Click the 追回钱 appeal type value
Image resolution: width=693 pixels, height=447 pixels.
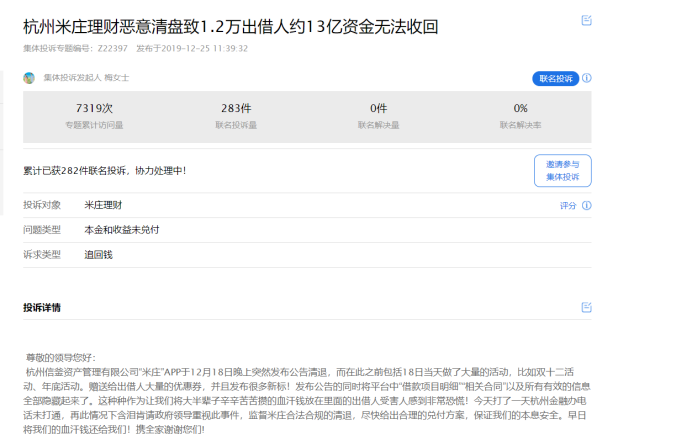click(x=98, y=255)
